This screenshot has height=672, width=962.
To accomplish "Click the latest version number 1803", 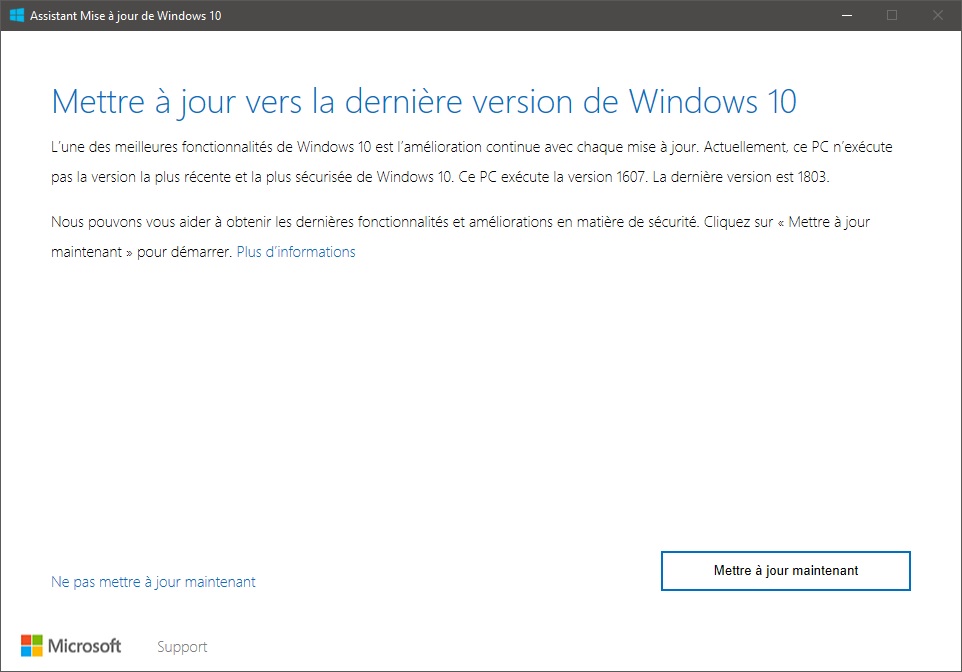I will [812, 177].
